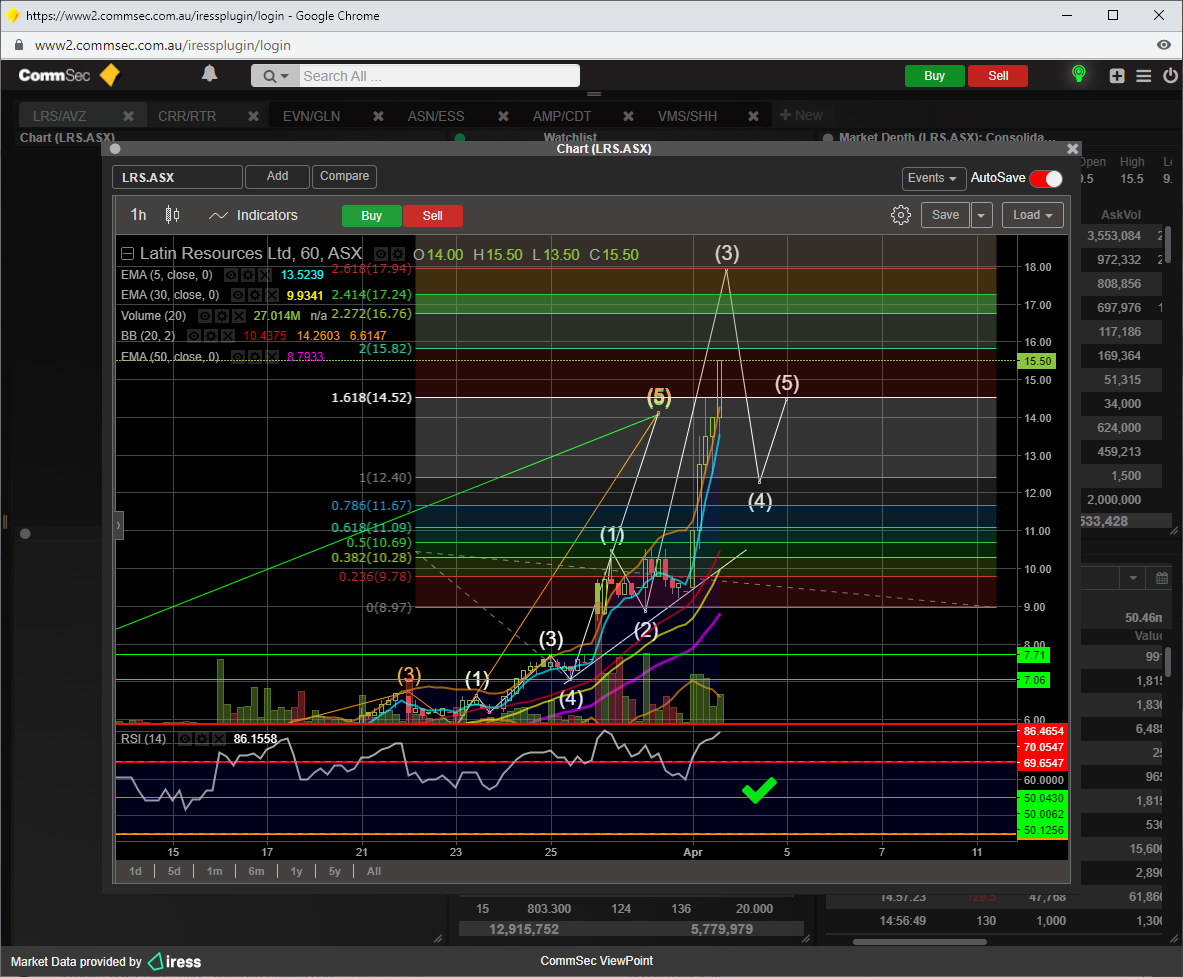This screenshot has height=977, width=1183.
Task: Switch to the VMS/SHH tab
Action: [x=687, y=116]
